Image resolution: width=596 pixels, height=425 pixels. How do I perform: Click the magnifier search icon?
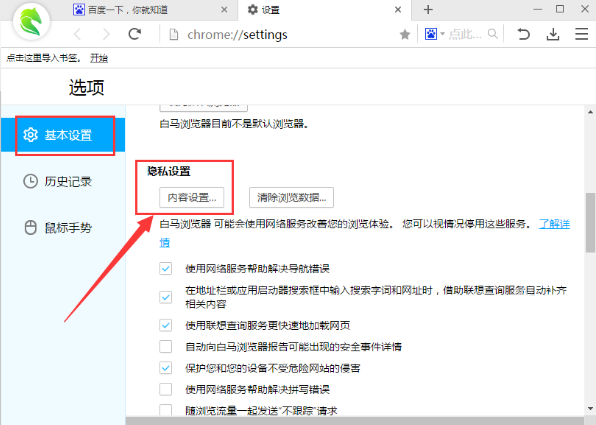(493, 34)
